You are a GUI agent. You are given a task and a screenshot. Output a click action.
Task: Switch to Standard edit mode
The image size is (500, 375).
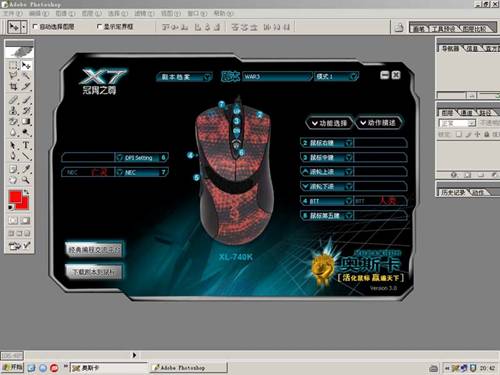(13, 220)
